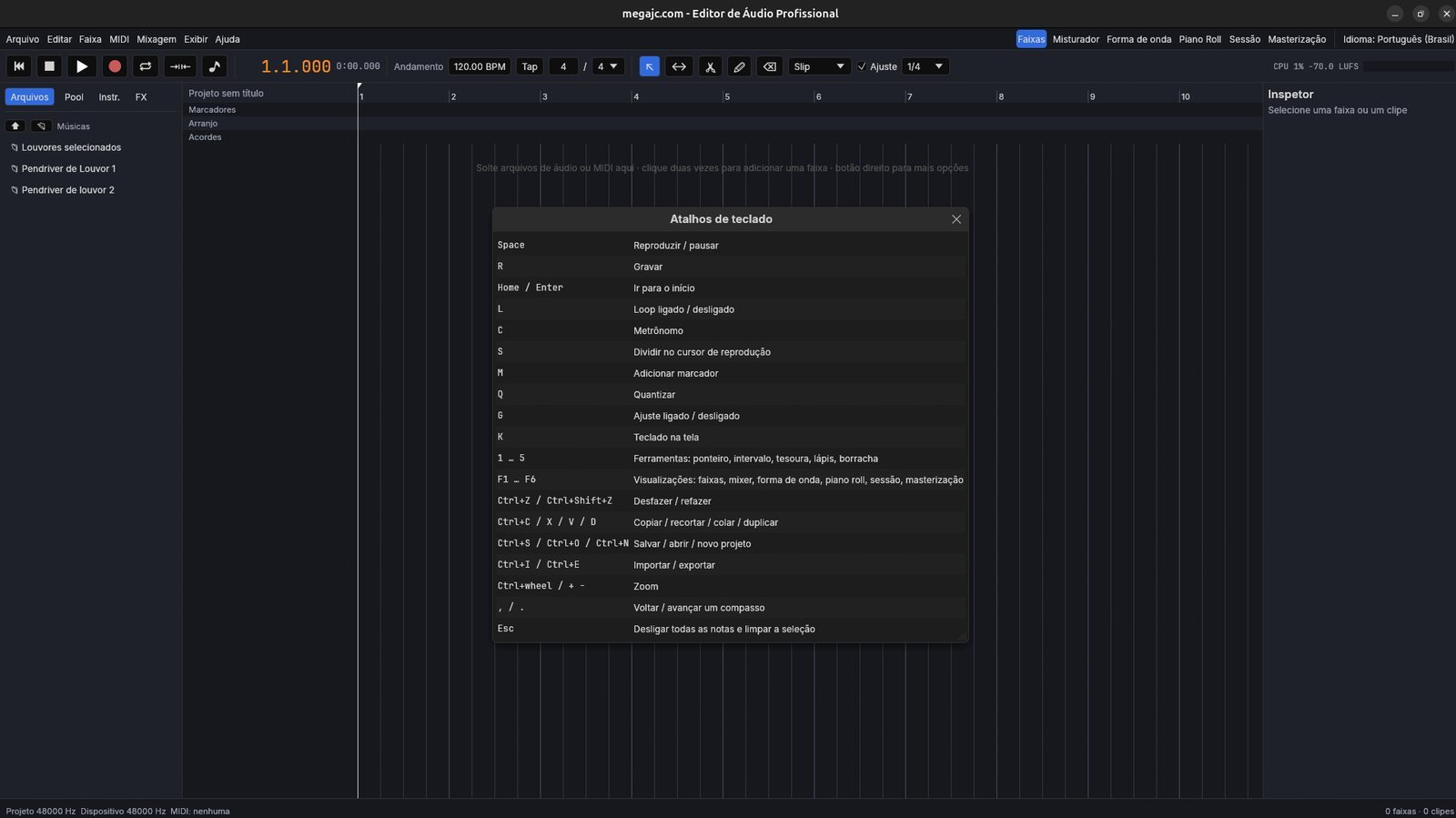Click the red record button
This screenshot has width=1456, height=818.
coord(115,66)
